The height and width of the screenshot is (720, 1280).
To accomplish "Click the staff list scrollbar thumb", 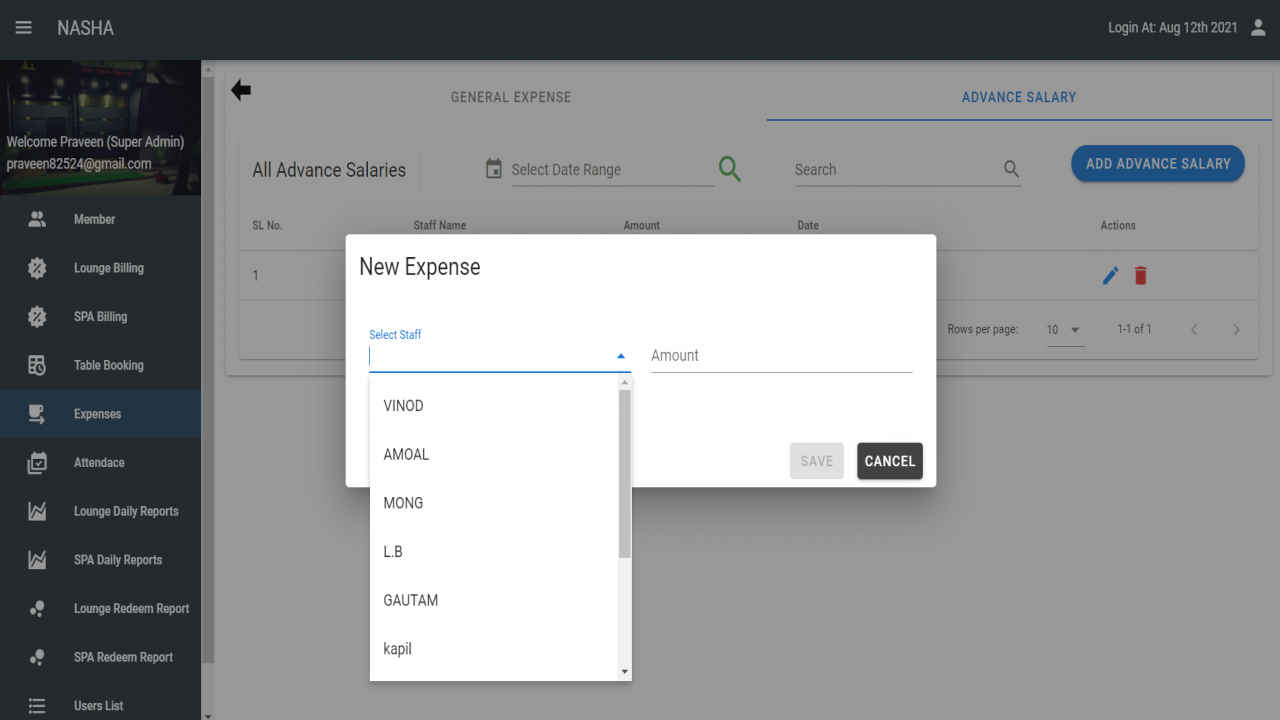I will [625, 473].
